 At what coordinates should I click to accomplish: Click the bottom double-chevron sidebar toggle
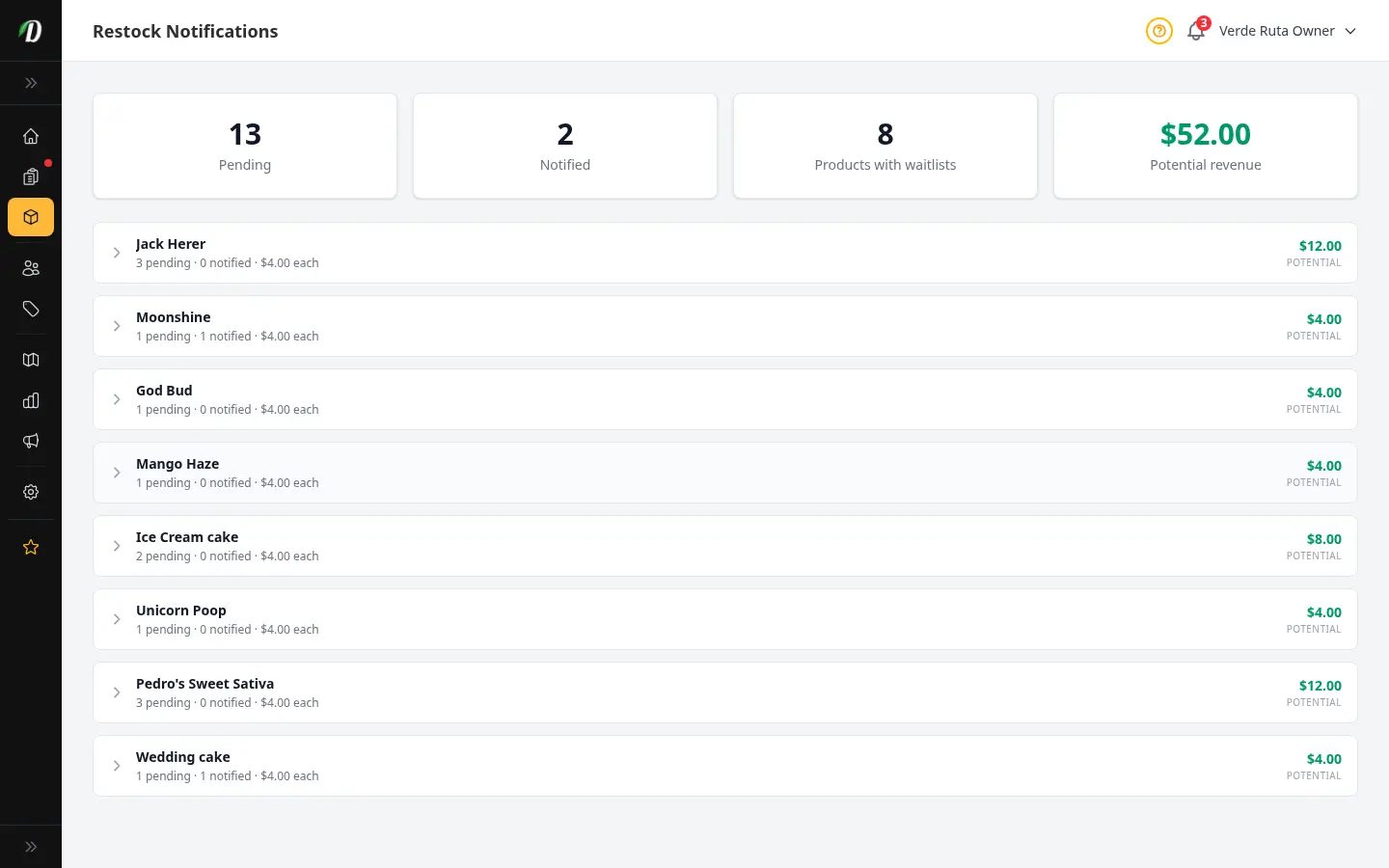[x=31, y=847]
